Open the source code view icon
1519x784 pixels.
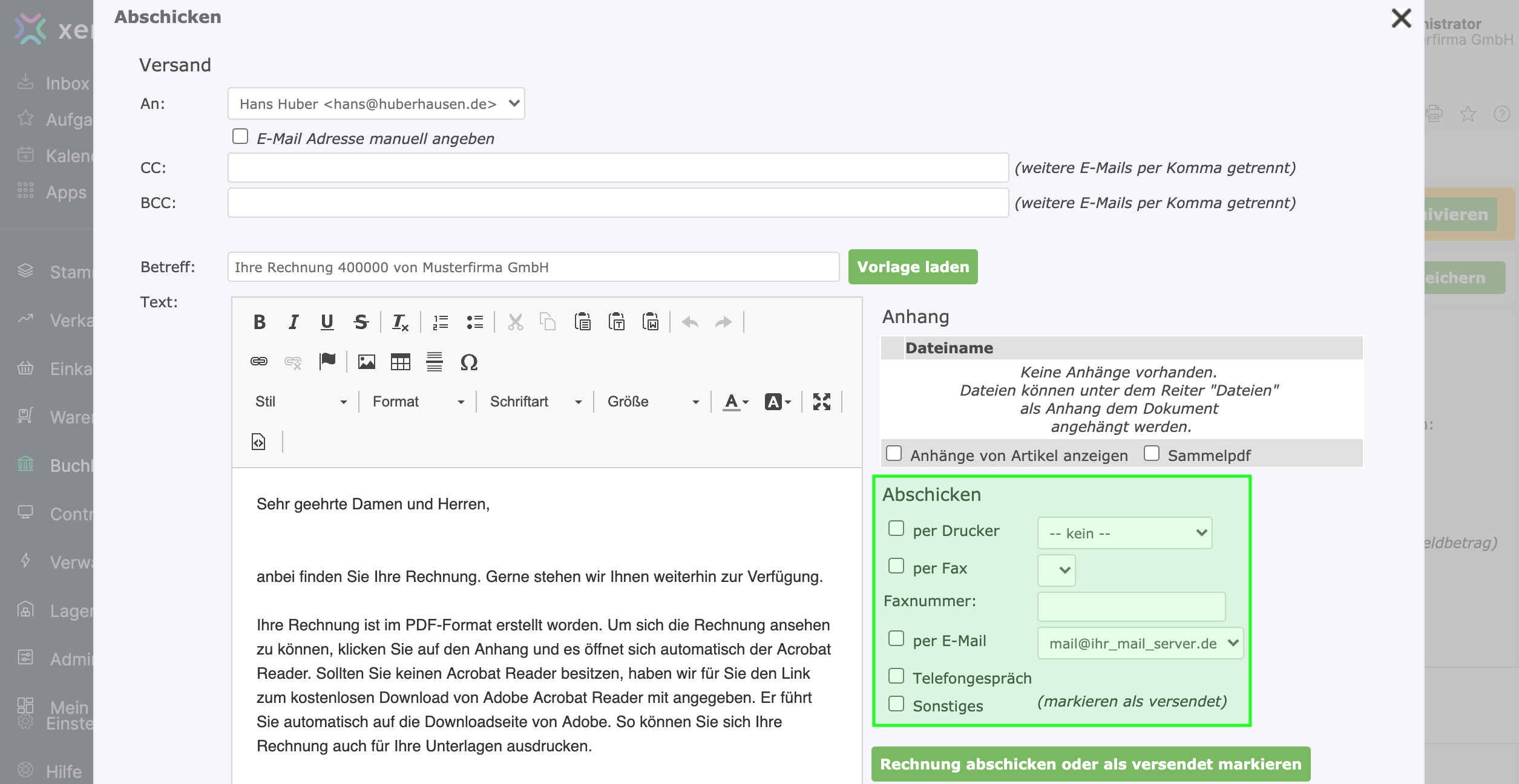[258, 442]
